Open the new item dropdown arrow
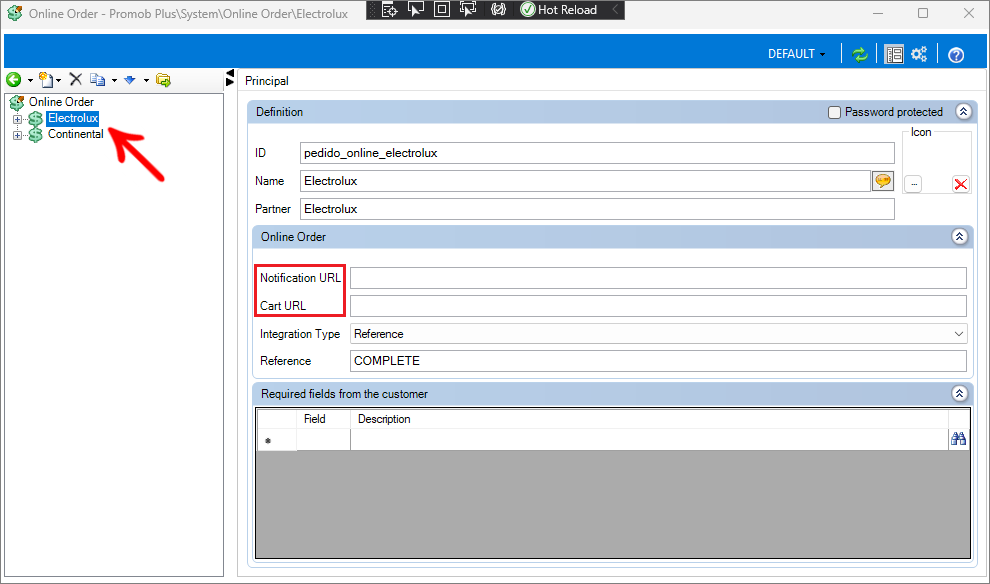The width and height of the screenshot is (990, 584). [59, 80]
